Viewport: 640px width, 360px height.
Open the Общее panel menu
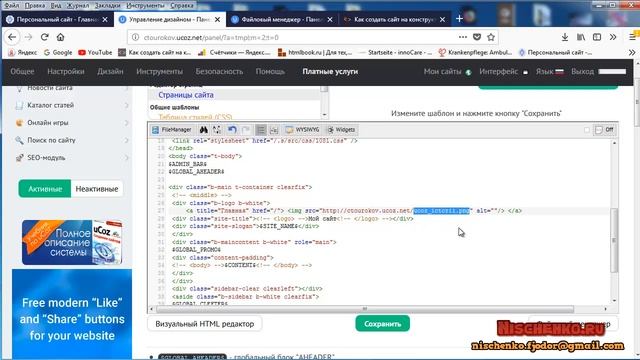[x=22, y=71]
